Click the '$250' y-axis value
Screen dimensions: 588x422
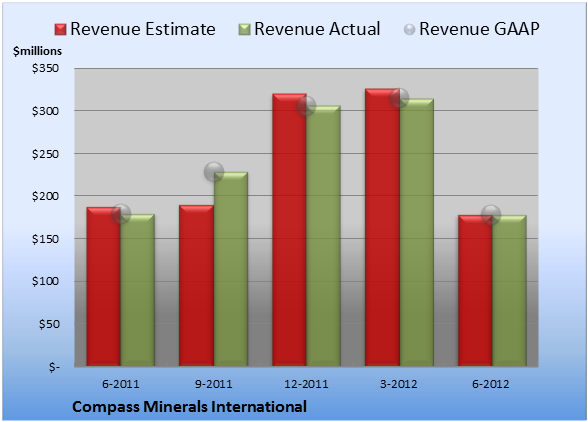(45, 154)
